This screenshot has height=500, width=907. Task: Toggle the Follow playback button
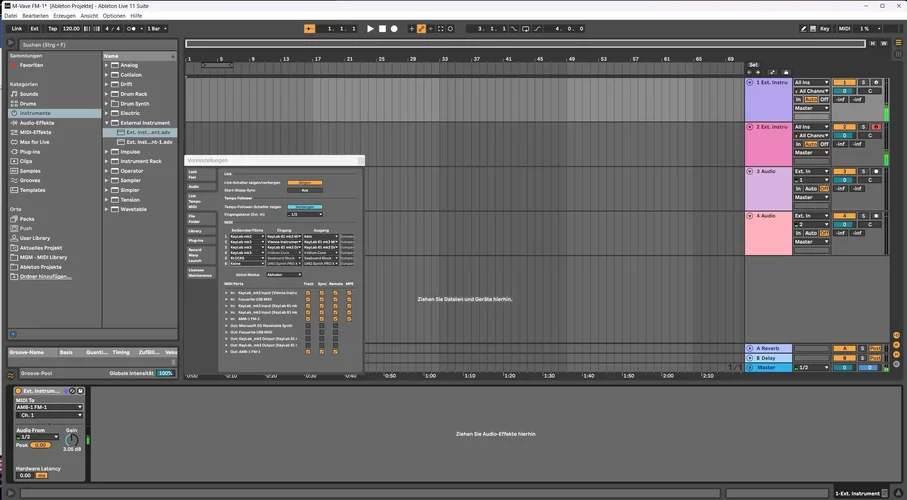(x=309, y=28)
